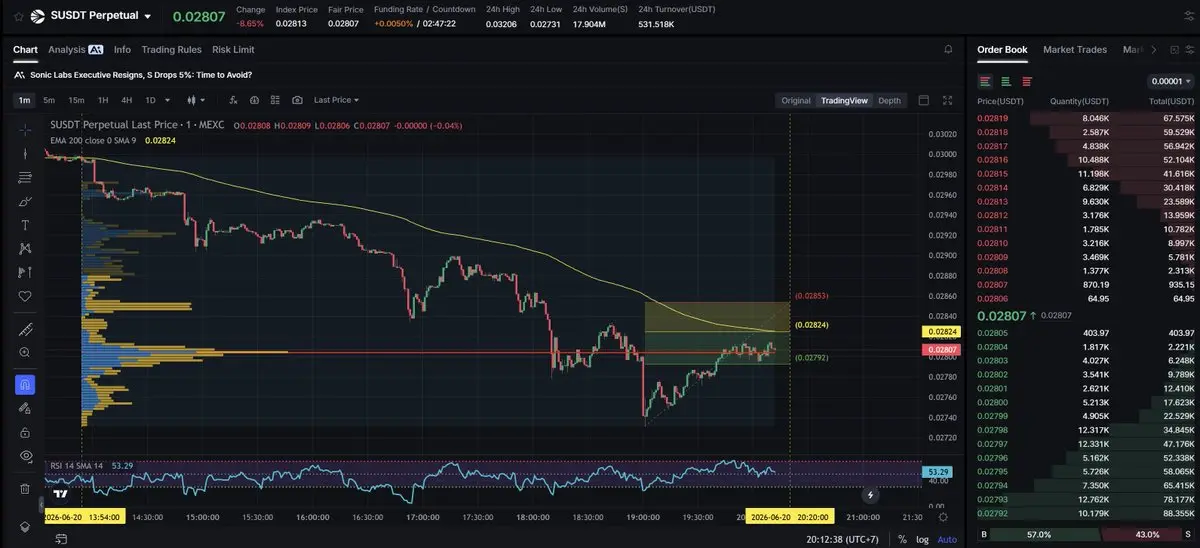The image size is (1200, 548).
Task: Select the Fibonacci retracement tool
Action: (25, 177)
